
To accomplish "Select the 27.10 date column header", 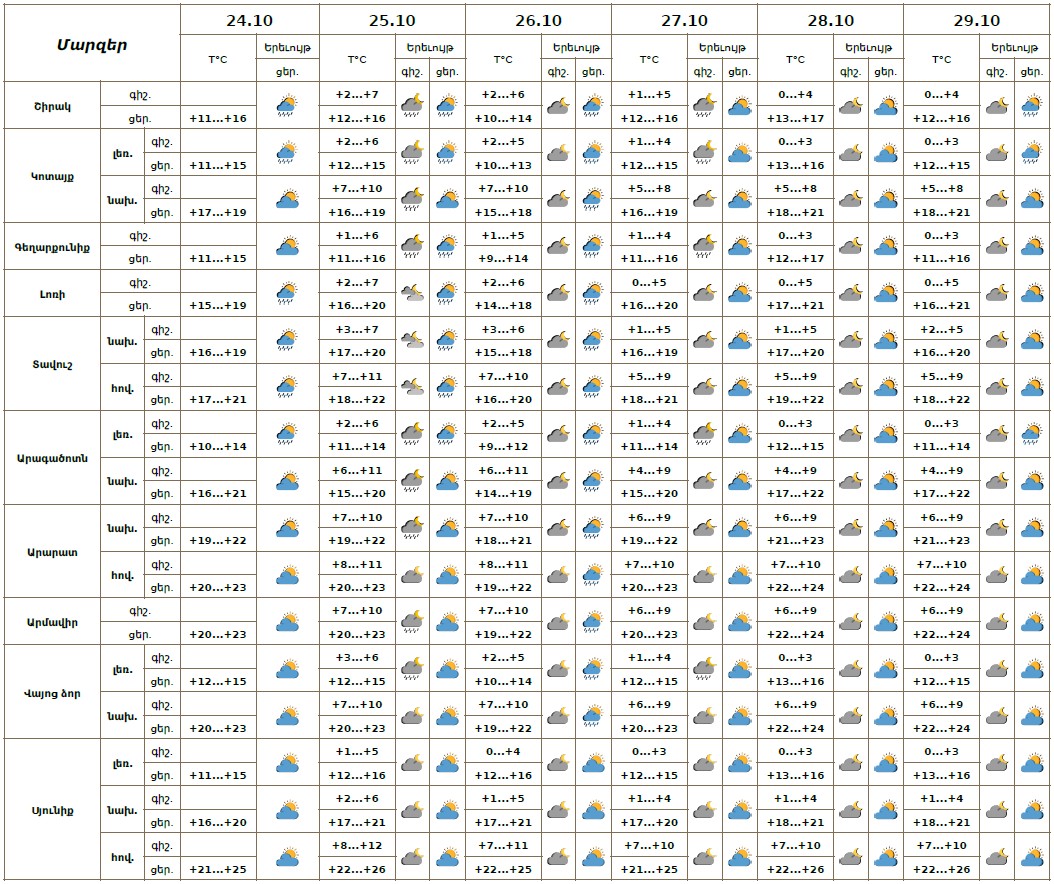I will pyautogui.click(x=684, y=20).
